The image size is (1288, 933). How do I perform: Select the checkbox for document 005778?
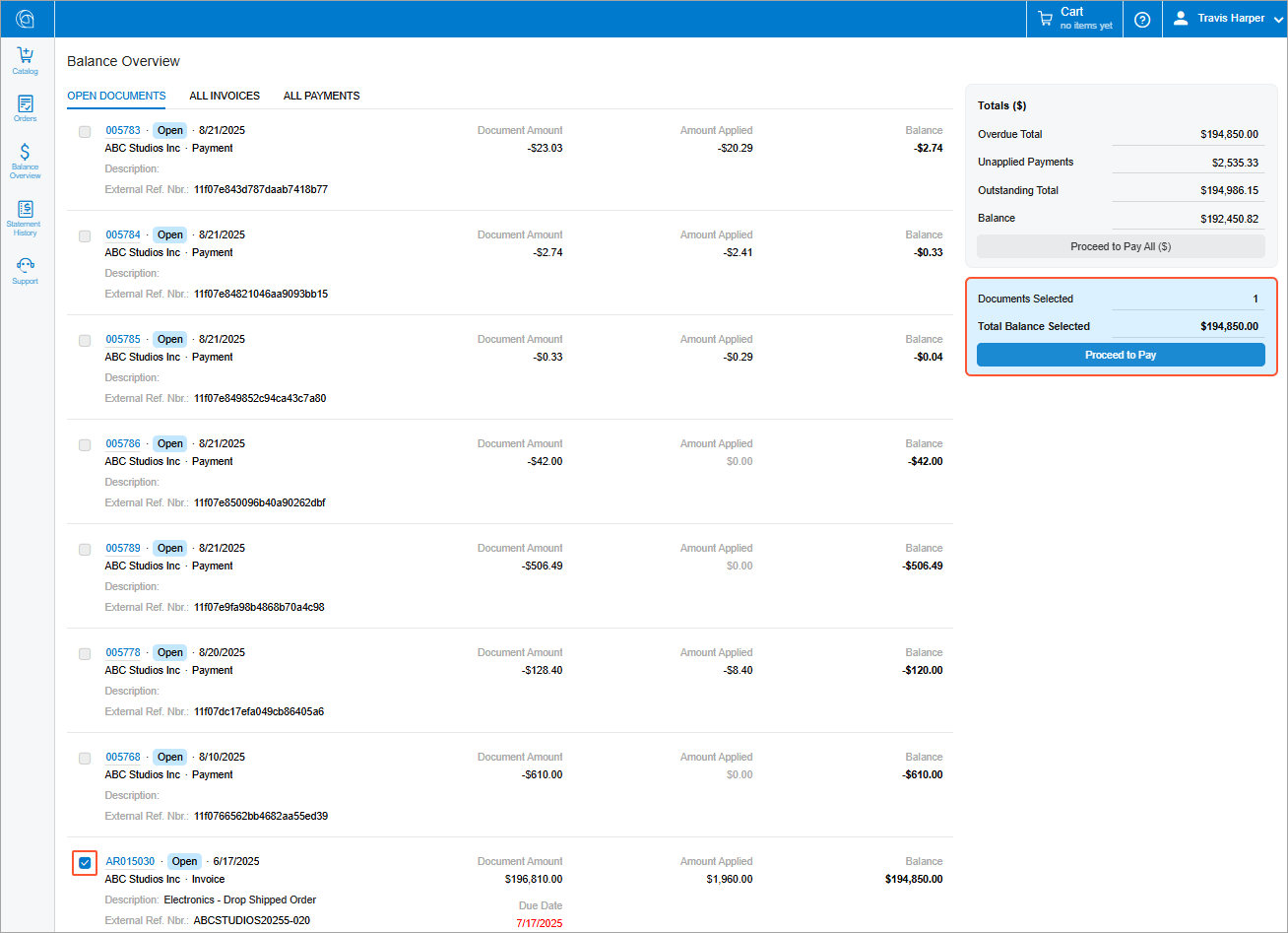point(85,653)
